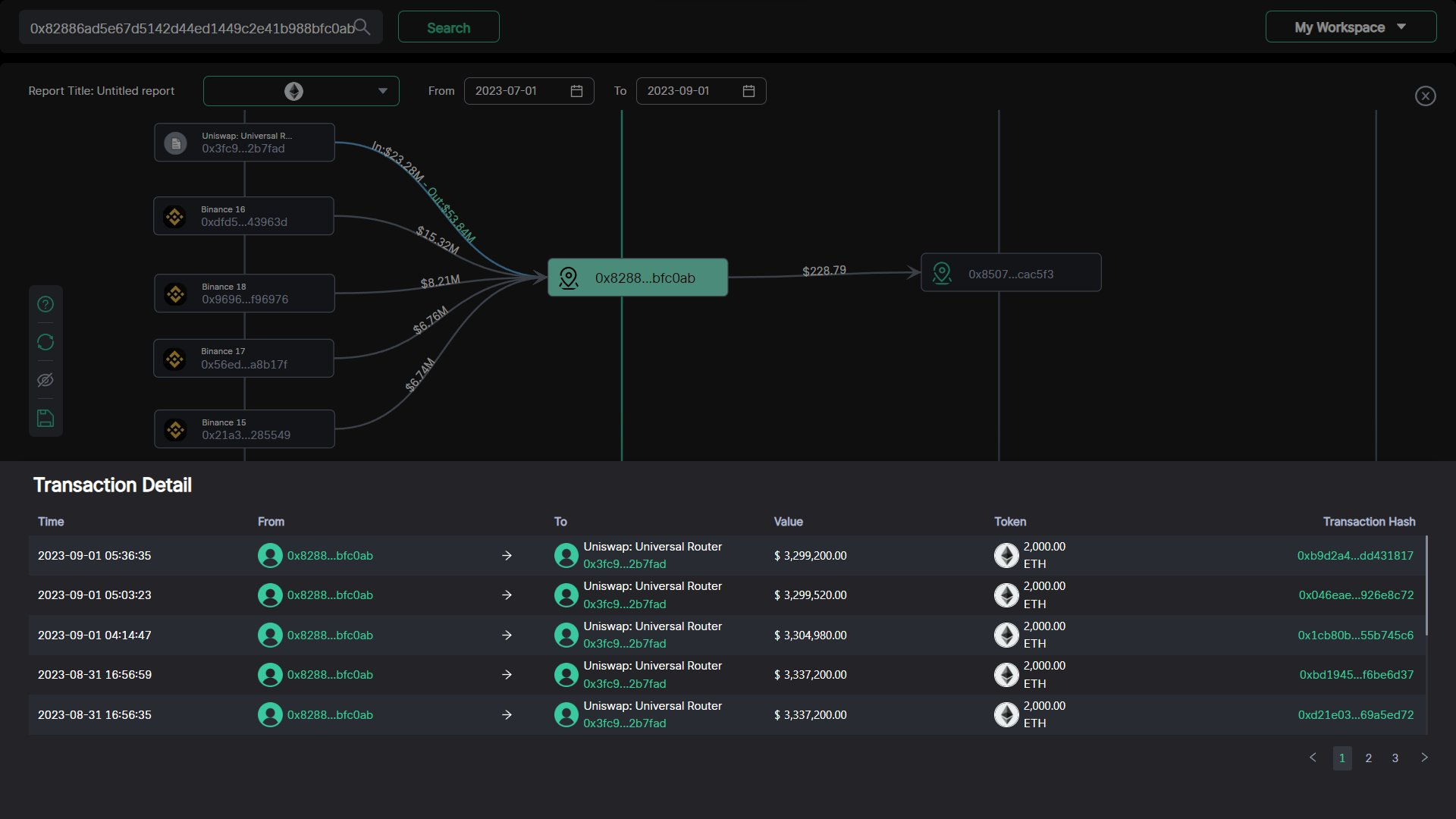Viewport: 1456px width, 819px height.
Task: Expand the My Workspace menu
Action: coord(1351,27)
